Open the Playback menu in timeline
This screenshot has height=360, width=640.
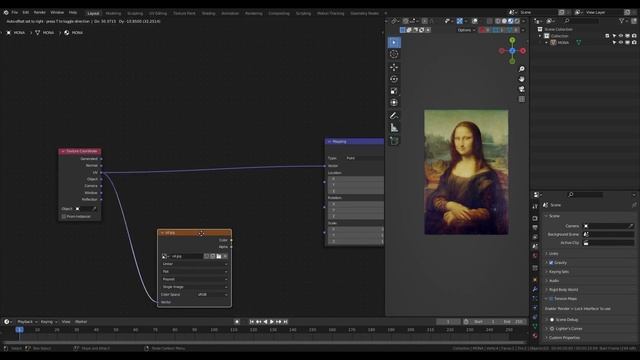27,322
